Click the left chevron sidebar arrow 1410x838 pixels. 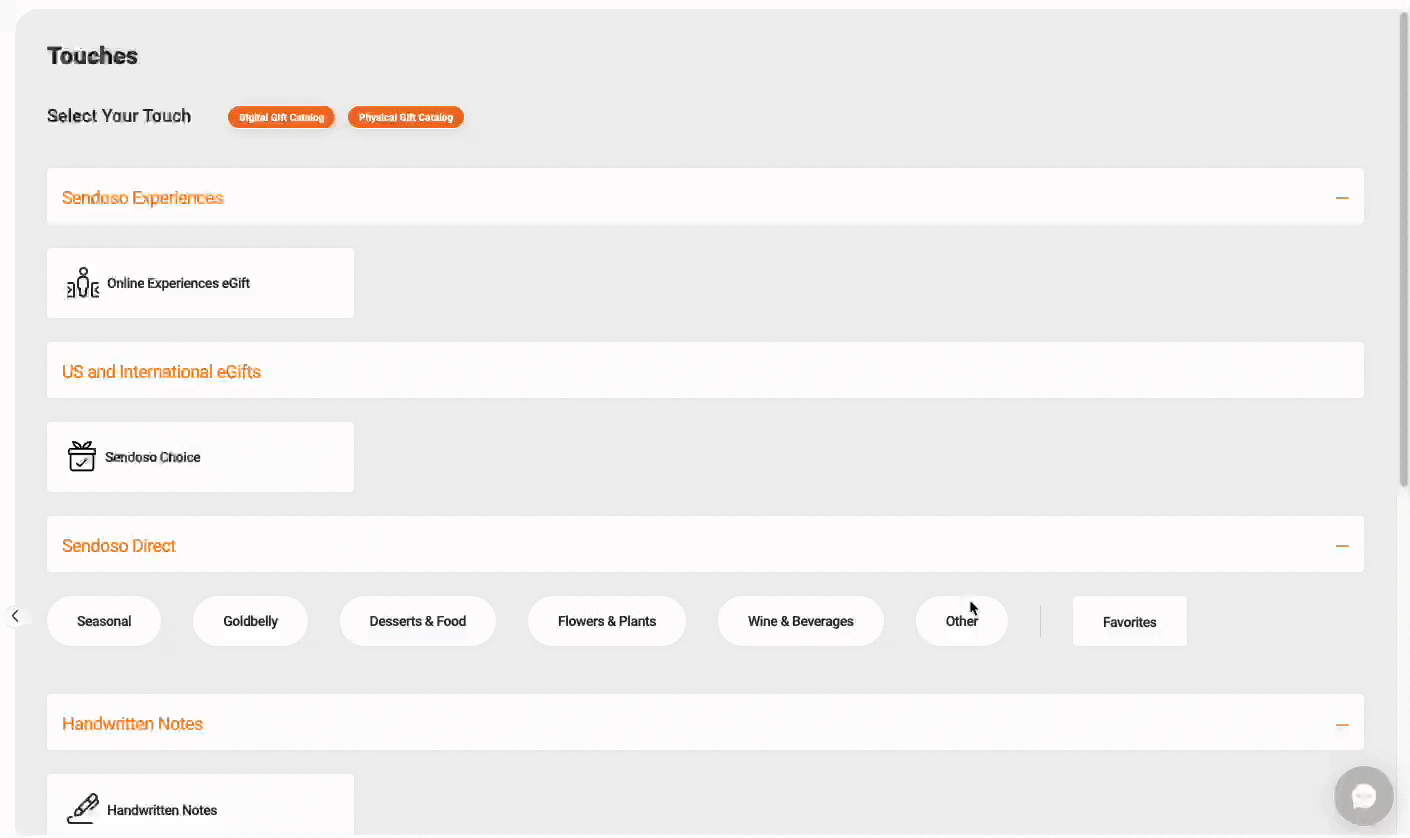pyautogui.click(x=15, y=616)
